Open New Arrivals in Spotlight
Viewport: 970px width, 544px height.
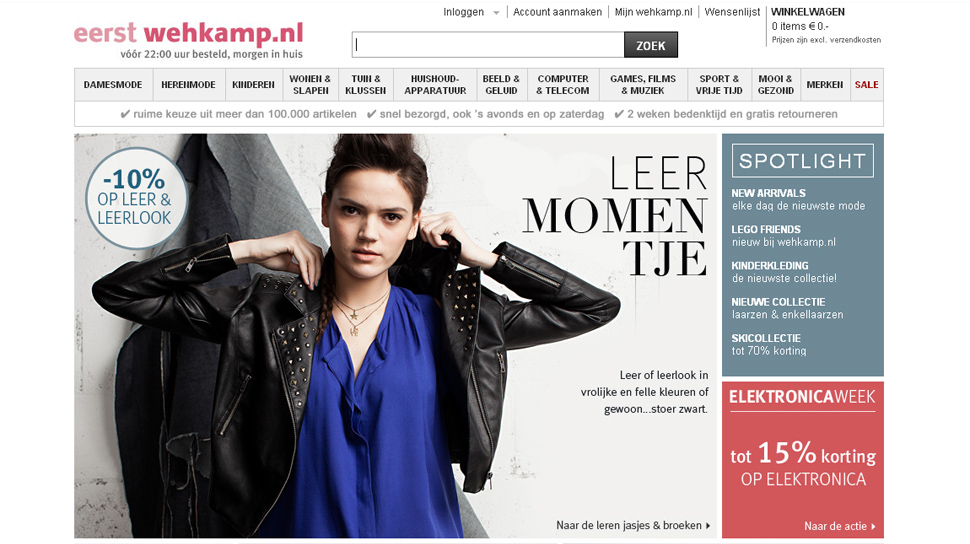tap(798, 199)
